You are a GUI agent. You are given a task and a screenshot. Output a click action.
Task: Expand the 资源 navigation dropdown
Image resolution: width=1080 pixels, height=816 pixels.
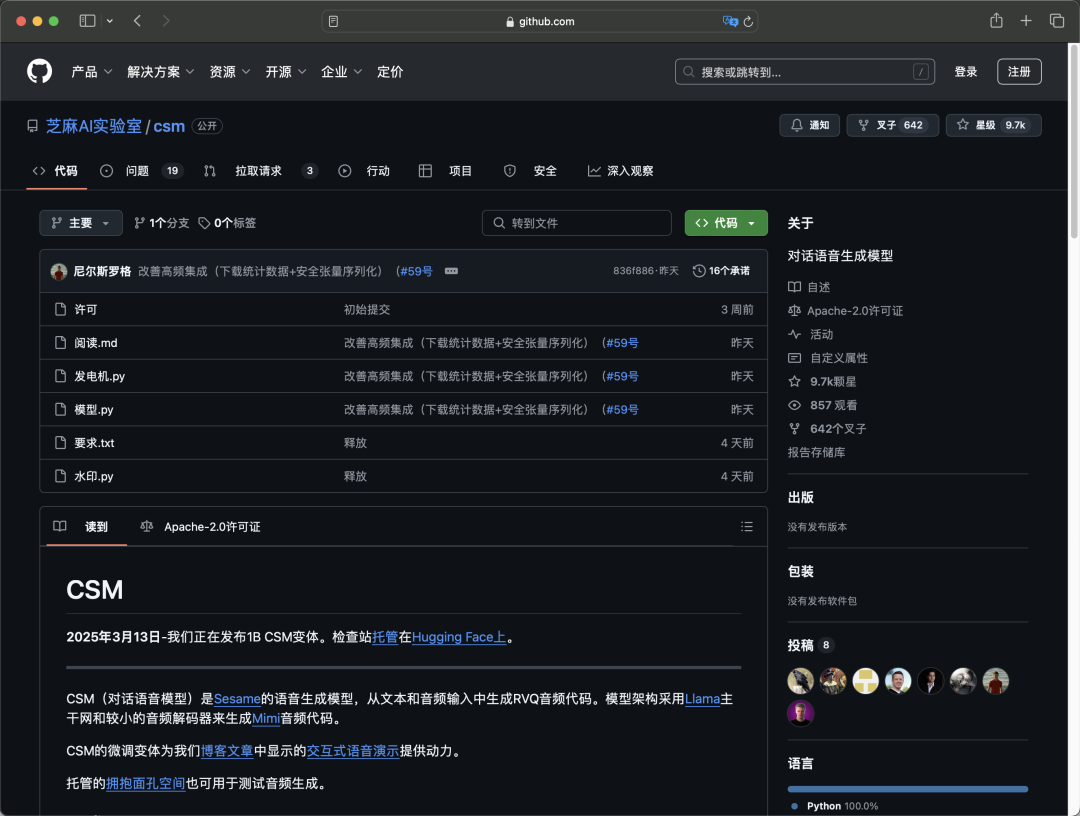pyautogui.click(x=230, y=72)
